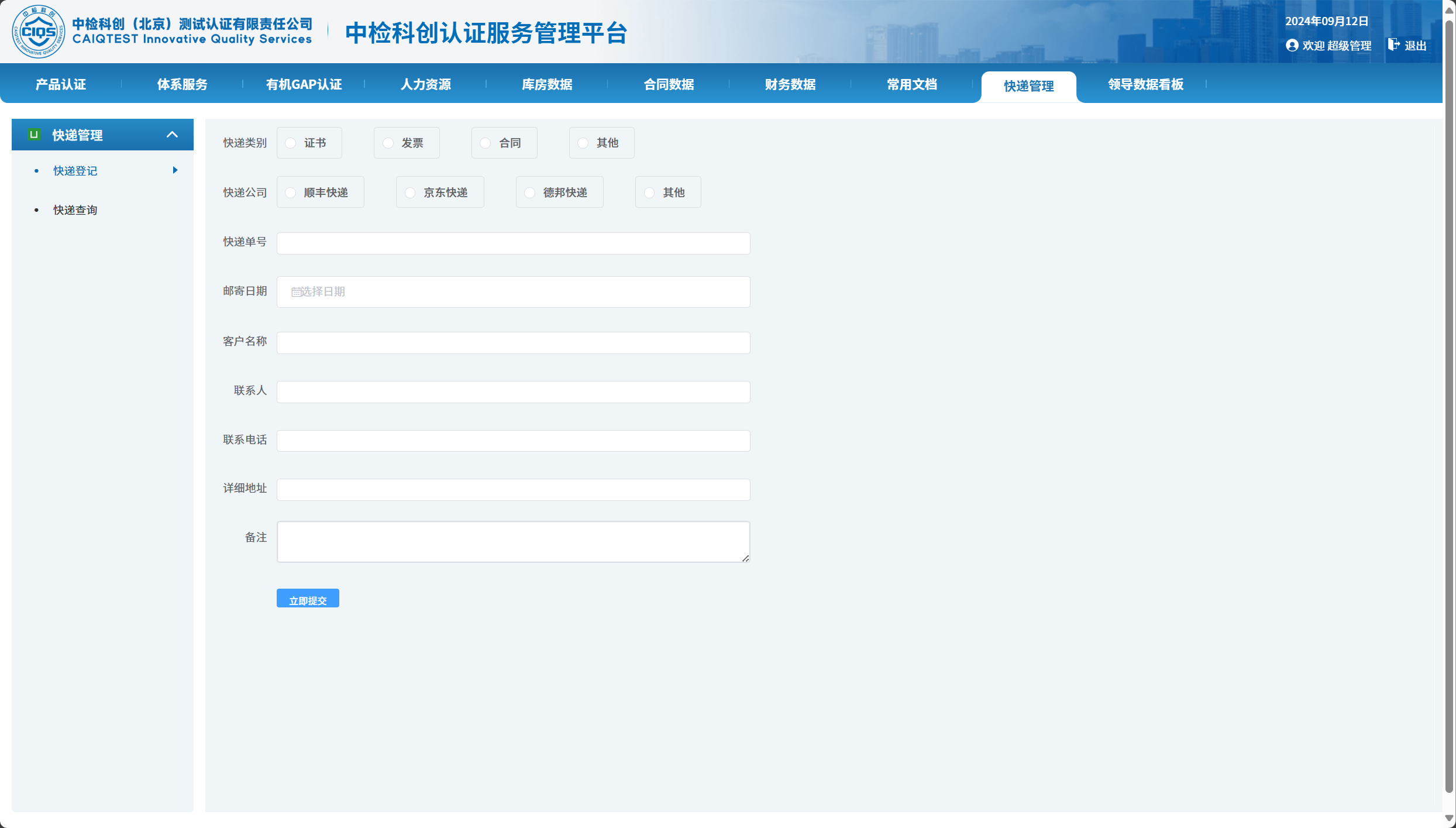Viewport: 1456px width, 828px height.
Task: Click the scrollbar down arrow
Action: (1449, 818)
